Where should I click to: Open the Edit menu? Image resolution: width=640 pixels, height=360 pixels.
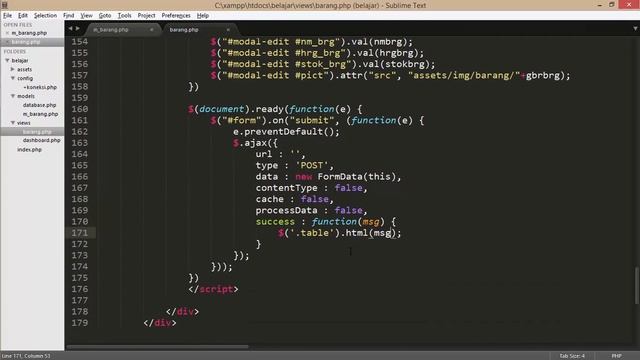click(23, 16)
